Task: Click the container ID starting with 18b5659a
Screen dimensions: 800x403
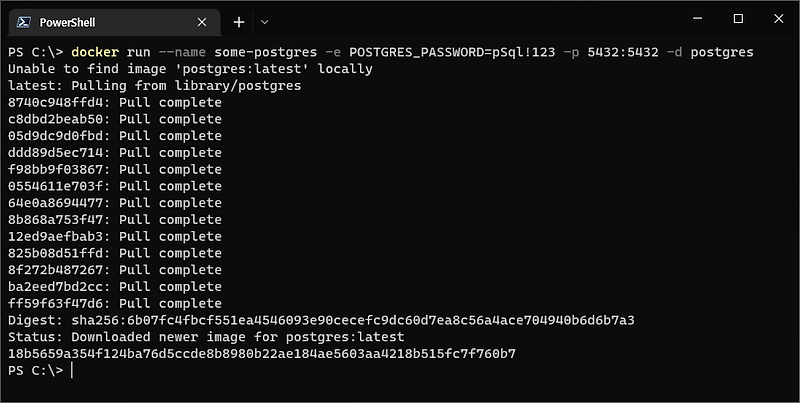Action: tap(262, 354)
